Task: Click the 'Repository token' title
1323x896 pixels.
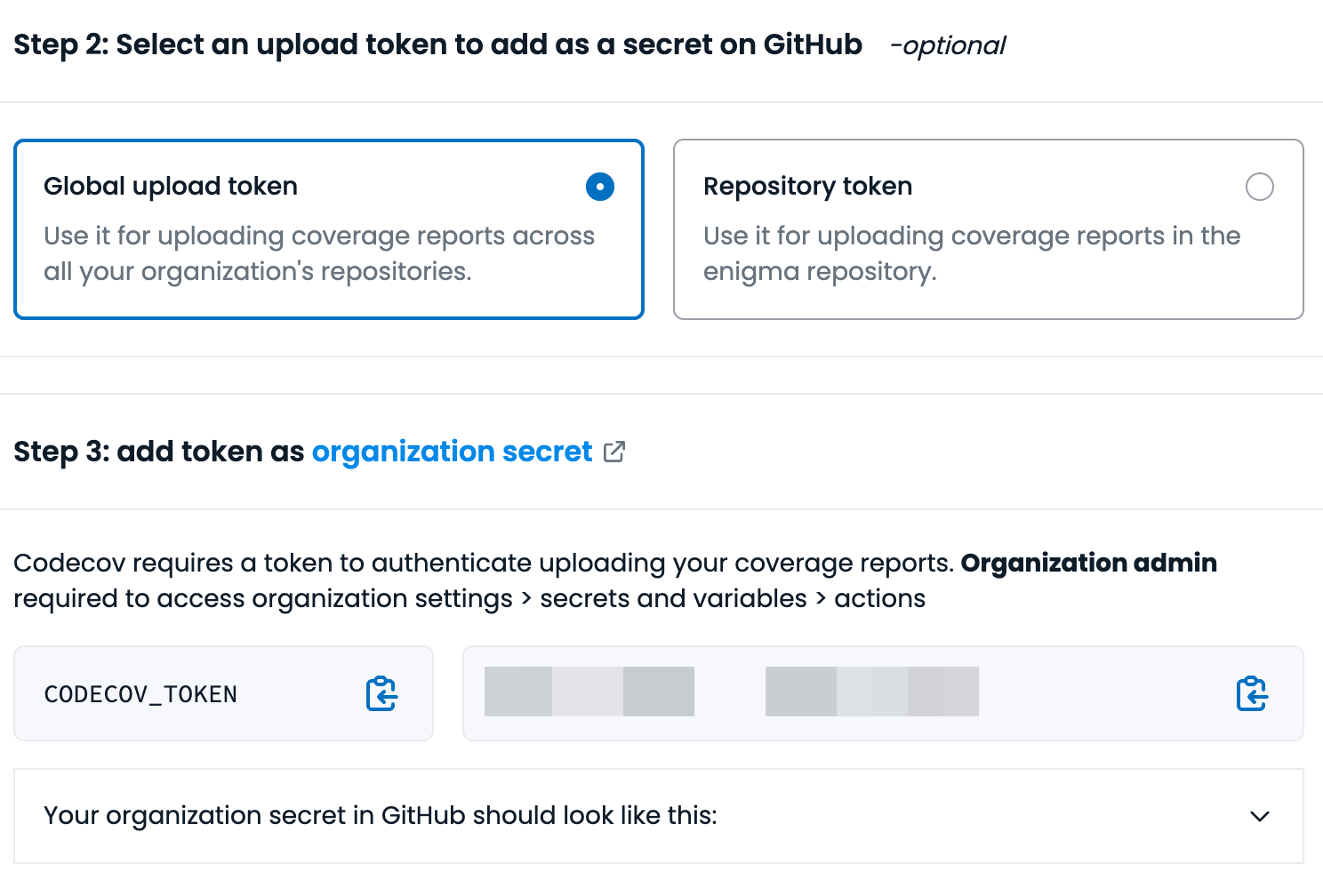Action: [x=807, y=187]
